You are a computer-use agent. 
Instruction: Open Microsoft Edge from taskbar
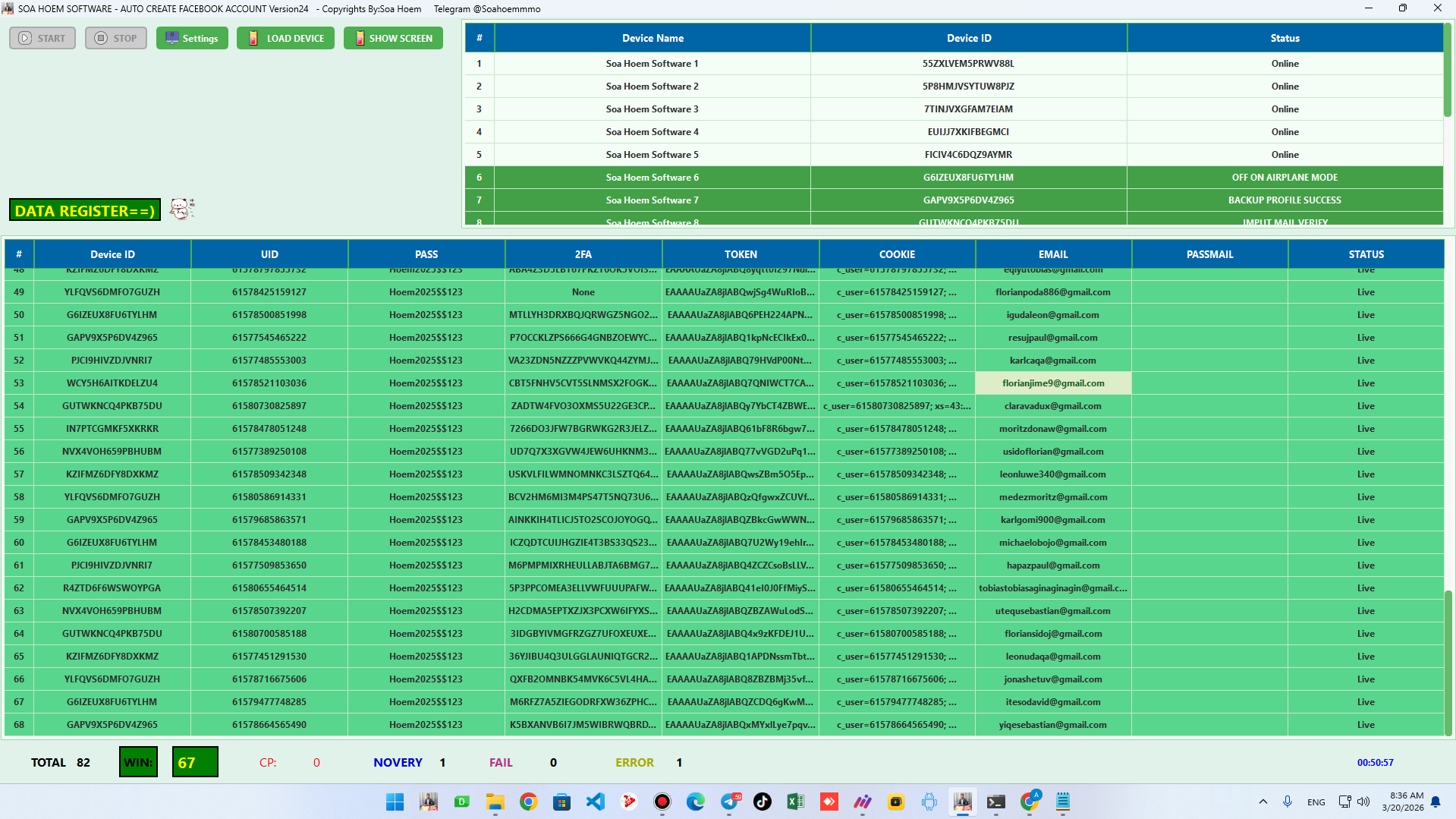tap(696, 802)
